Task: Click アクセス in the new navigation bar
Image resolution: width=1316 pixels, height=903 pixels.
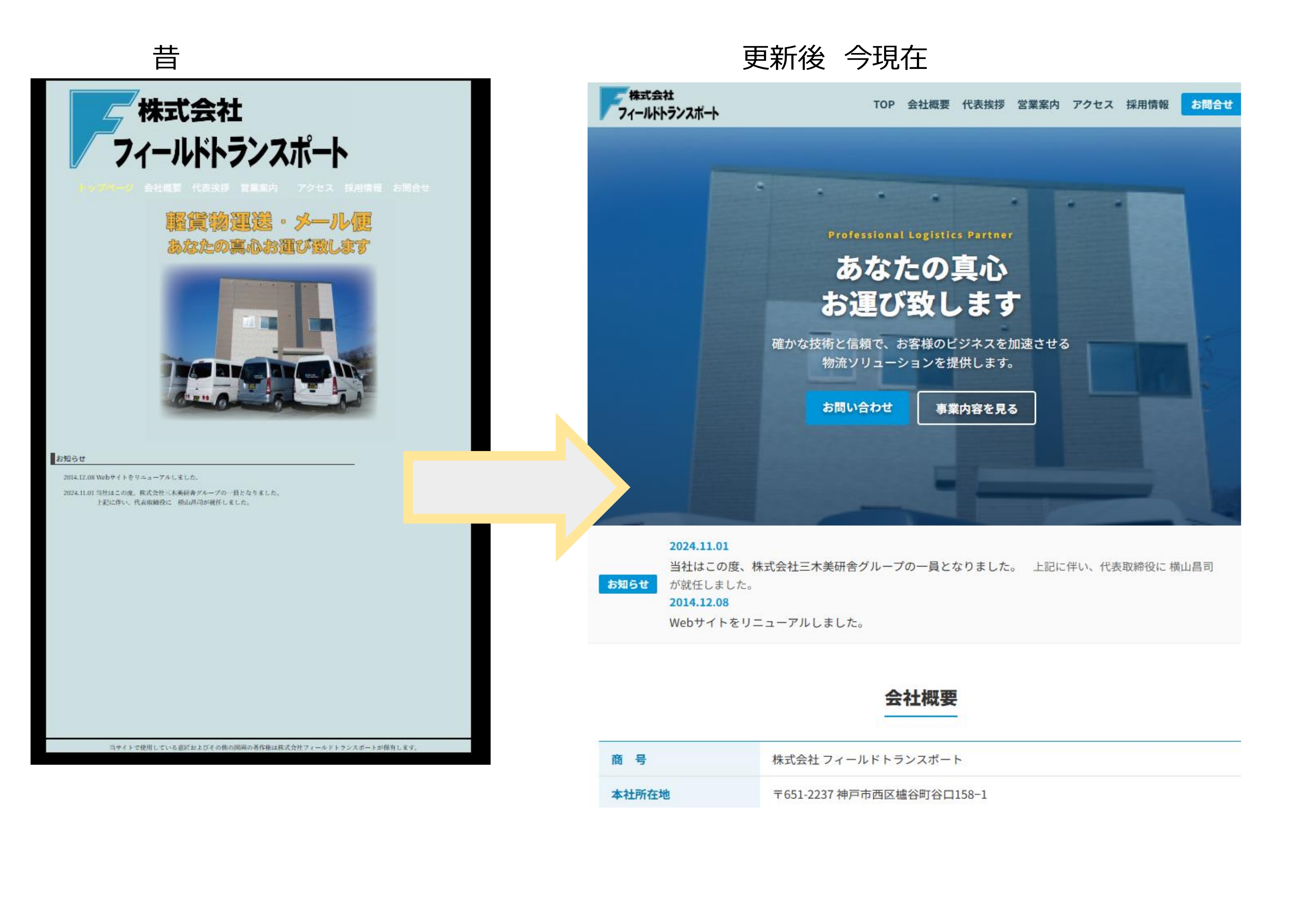Action: (x=1092, y=104)
